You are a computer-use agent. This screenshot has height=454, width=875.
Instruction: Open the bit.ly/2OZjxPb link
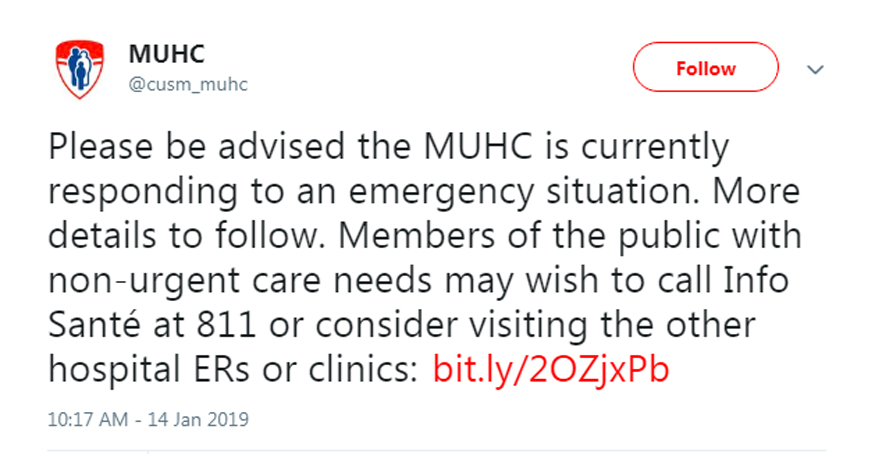(551, 370)
